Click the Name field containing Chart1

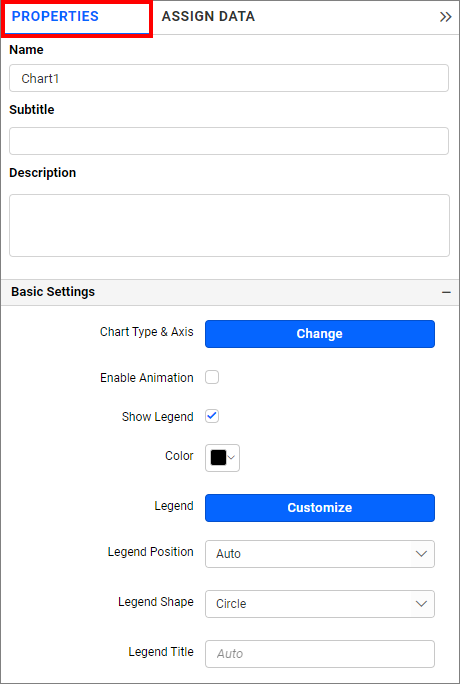coord(229,79)
